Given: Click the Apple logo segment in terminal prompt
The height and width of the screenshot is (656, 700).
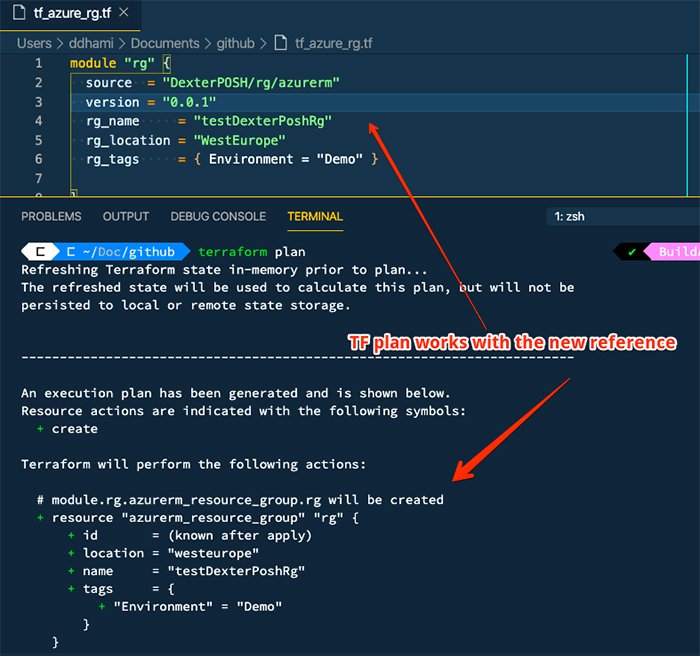Looking at the screenshot, I should (40, 252).
